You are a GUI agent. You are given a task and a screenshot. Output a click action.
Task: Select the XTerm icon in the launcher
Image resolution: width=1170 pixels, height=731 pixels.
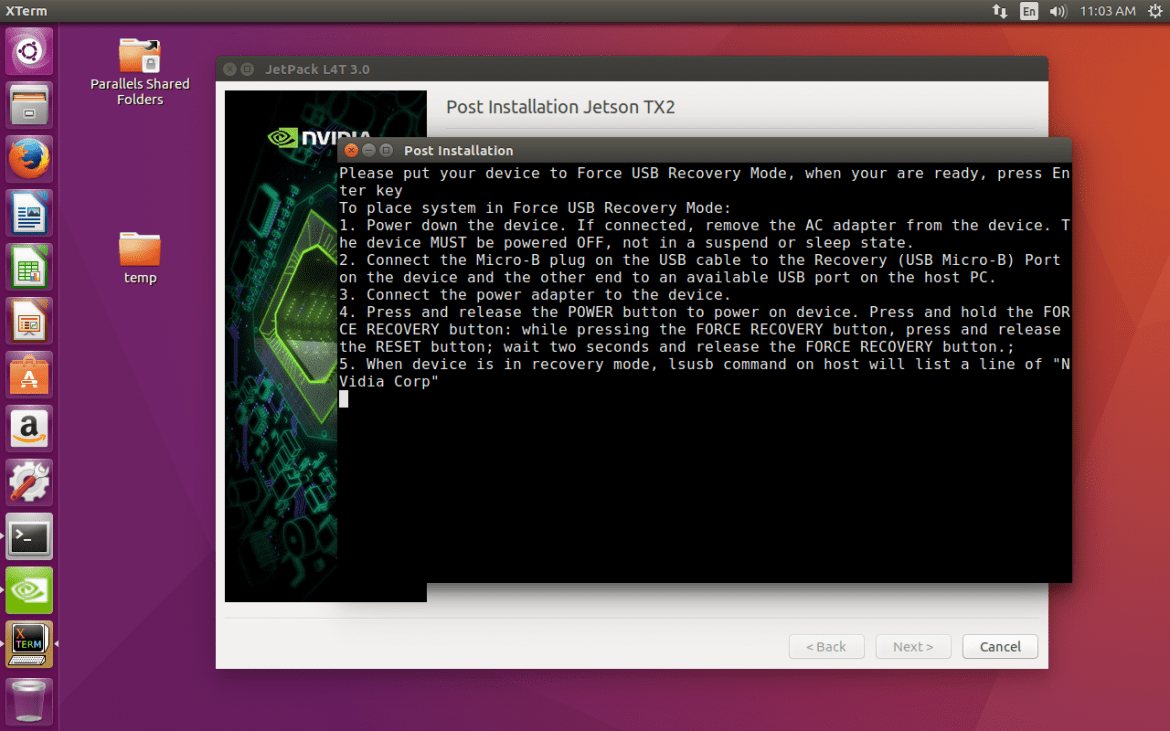click(29, 644)
